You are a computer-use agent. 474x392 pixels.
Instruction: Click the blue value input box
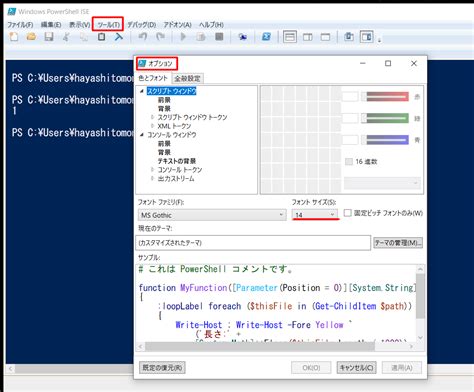pyautogui.click(x=350, y=140)
